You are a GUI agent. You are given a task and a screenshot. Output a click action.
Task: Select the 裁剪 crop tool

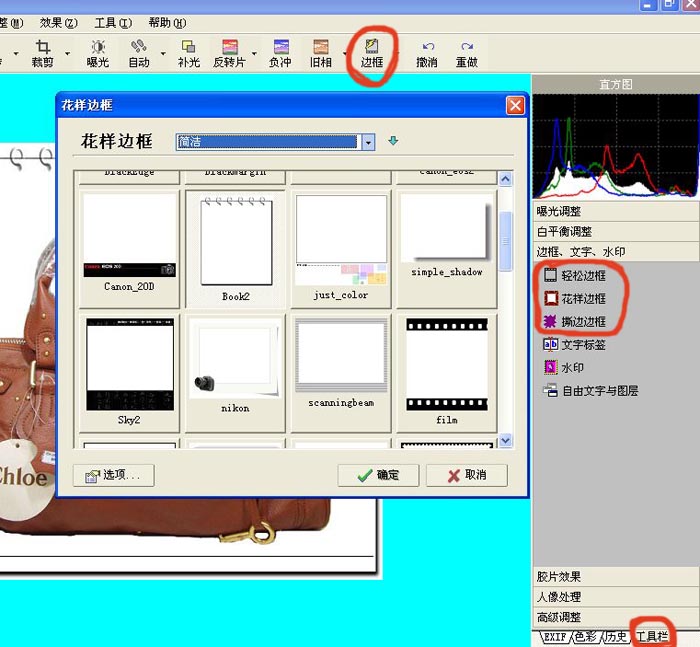(x=42, y=54)
